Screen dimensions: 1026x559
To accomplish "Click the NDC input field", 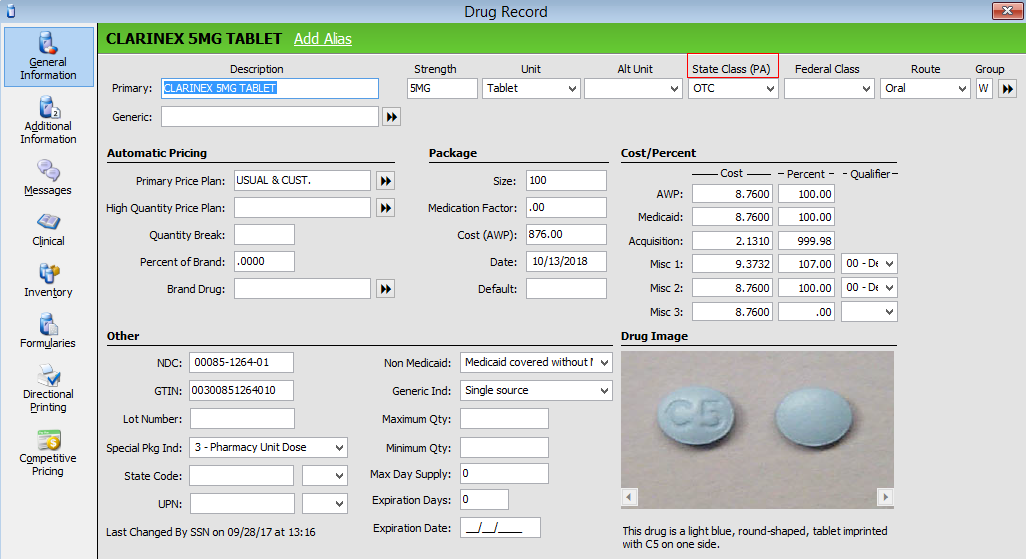I will [x=241, y=363].
